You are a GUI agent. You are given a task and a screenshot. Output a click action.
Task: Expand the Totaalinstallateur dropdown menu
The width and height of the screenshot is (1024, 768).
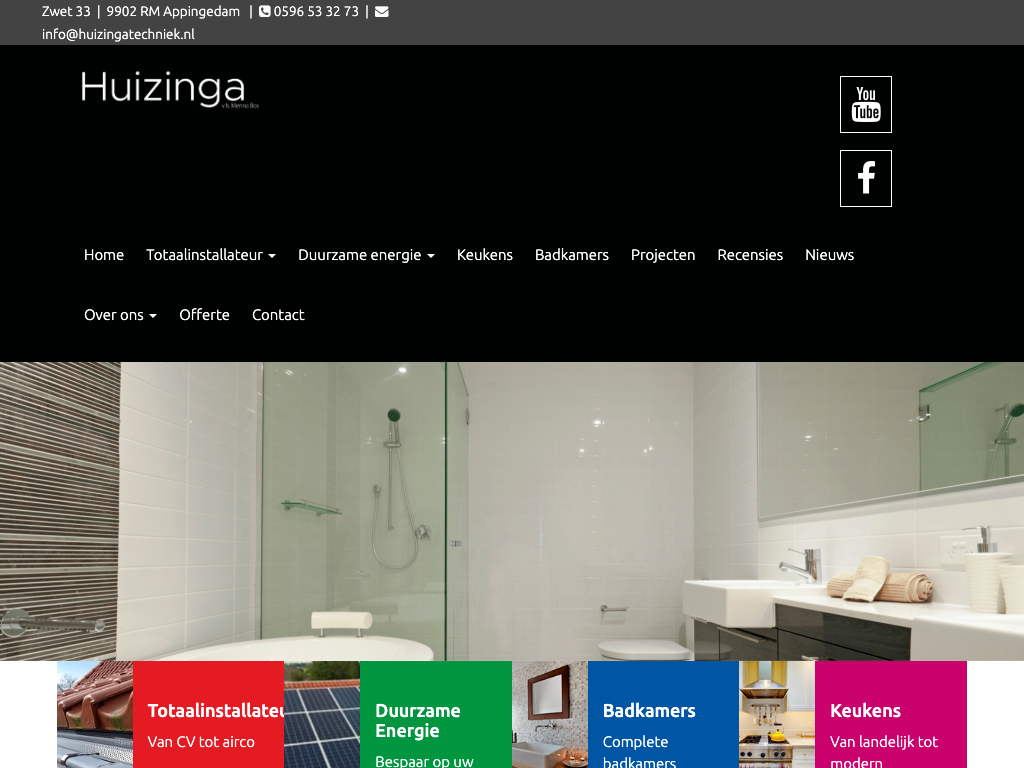coord(211,255)
